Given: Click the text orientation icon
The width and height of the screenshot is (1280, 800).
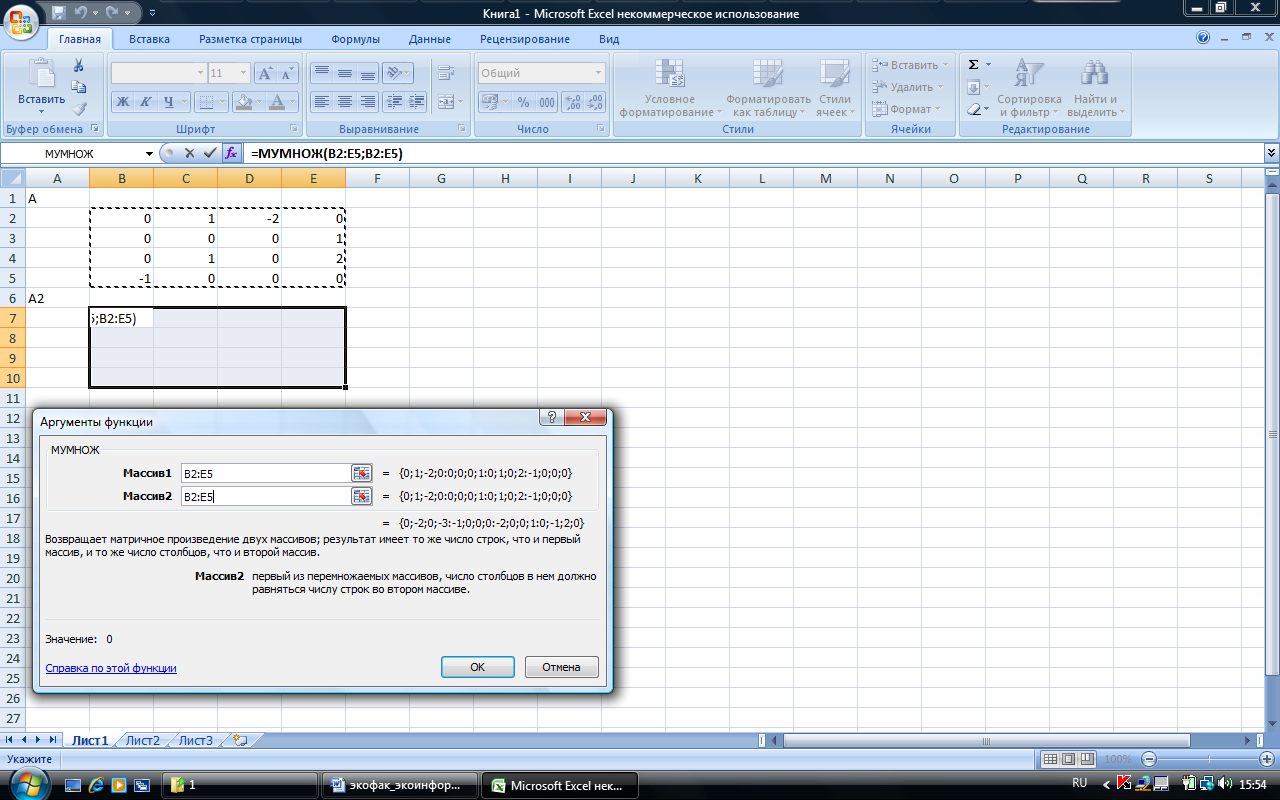Looking at the screenshot, I should click(397, 73).
